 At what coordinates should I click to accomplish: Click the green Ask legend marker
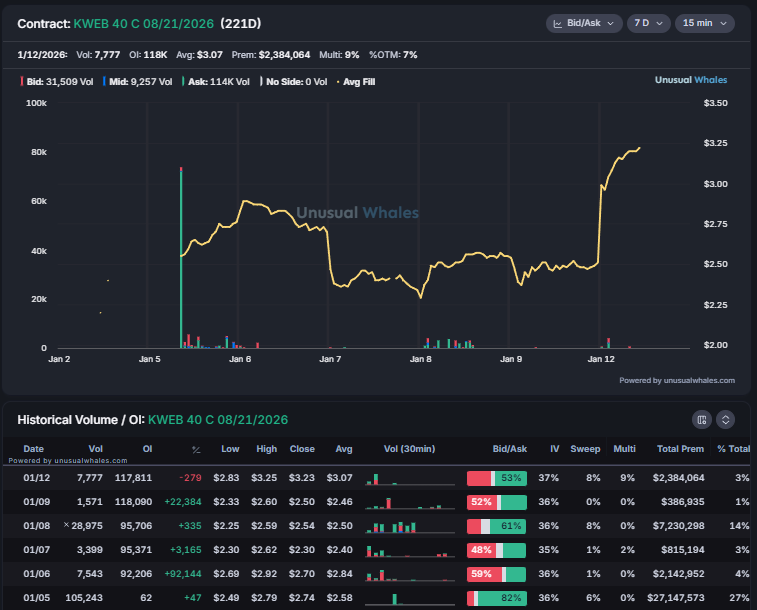(x=186, y=80)
